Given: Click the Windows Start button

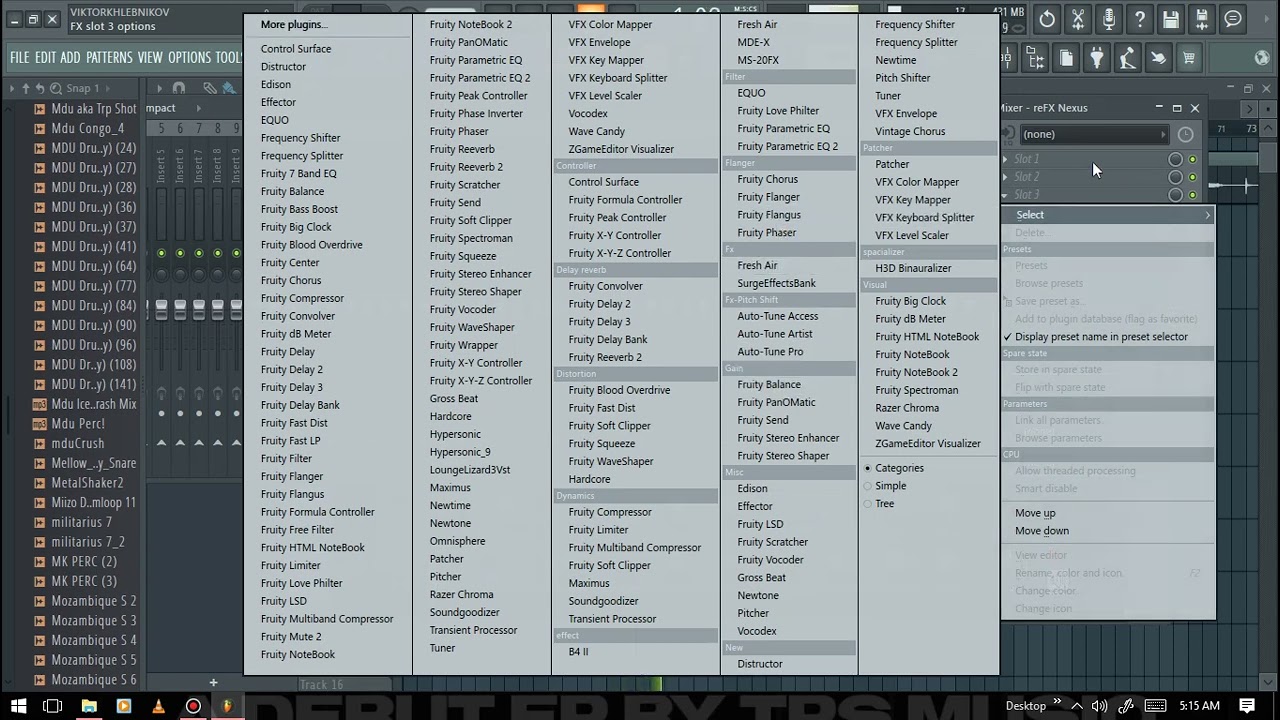Looking at the screenshot, I should (18, 706).
